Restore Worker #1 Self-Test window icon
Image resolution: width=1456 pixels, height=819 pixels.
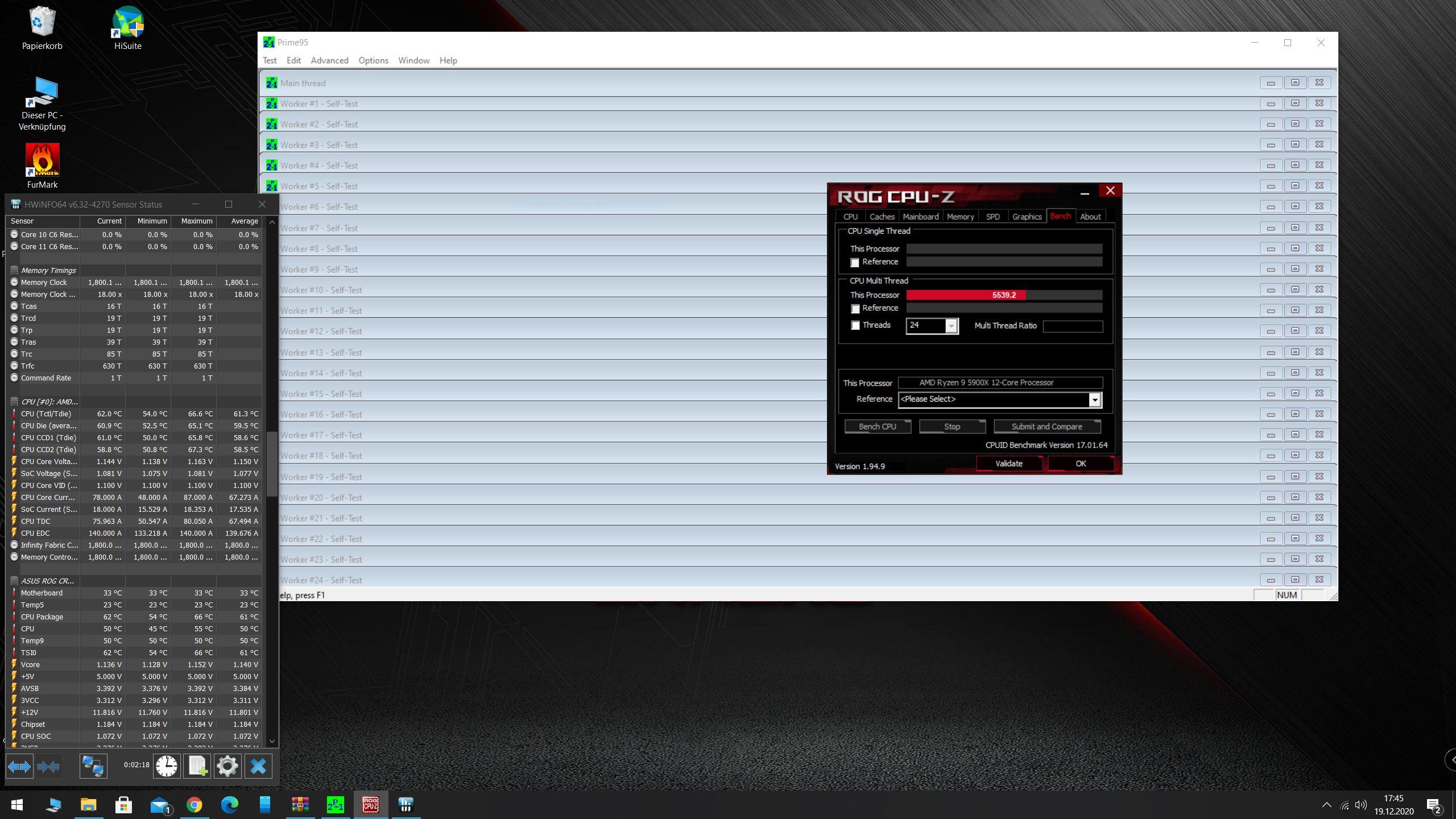click(x=1295, y=103)
